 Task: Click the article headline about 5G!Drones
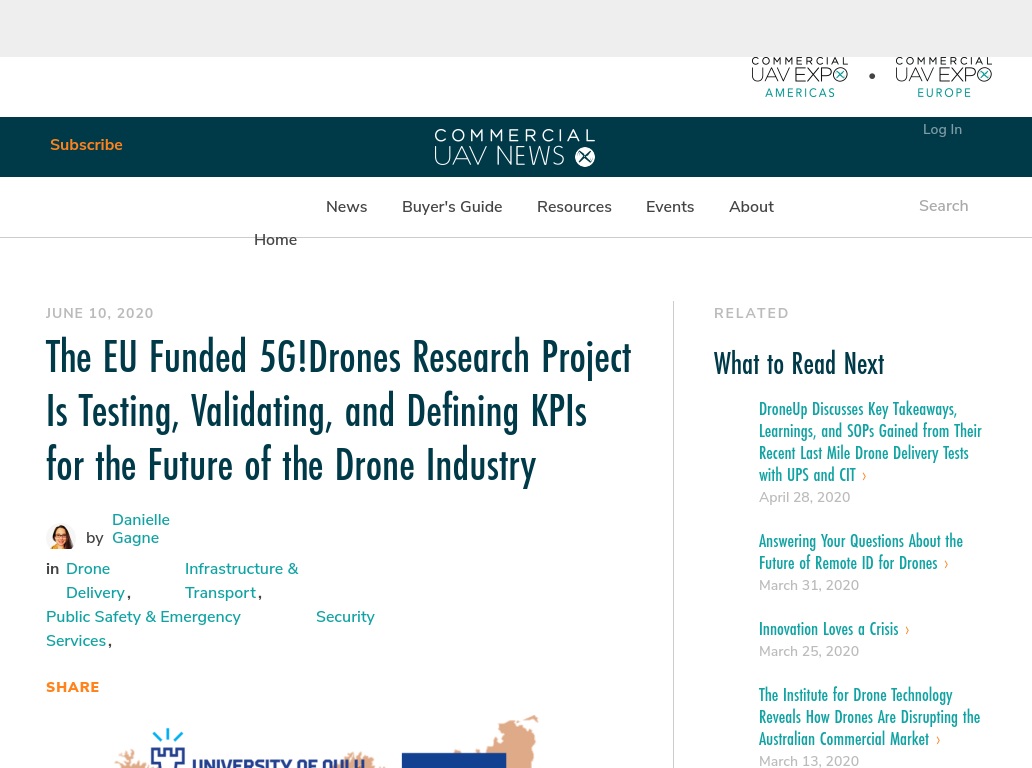(x=338, y=411)
